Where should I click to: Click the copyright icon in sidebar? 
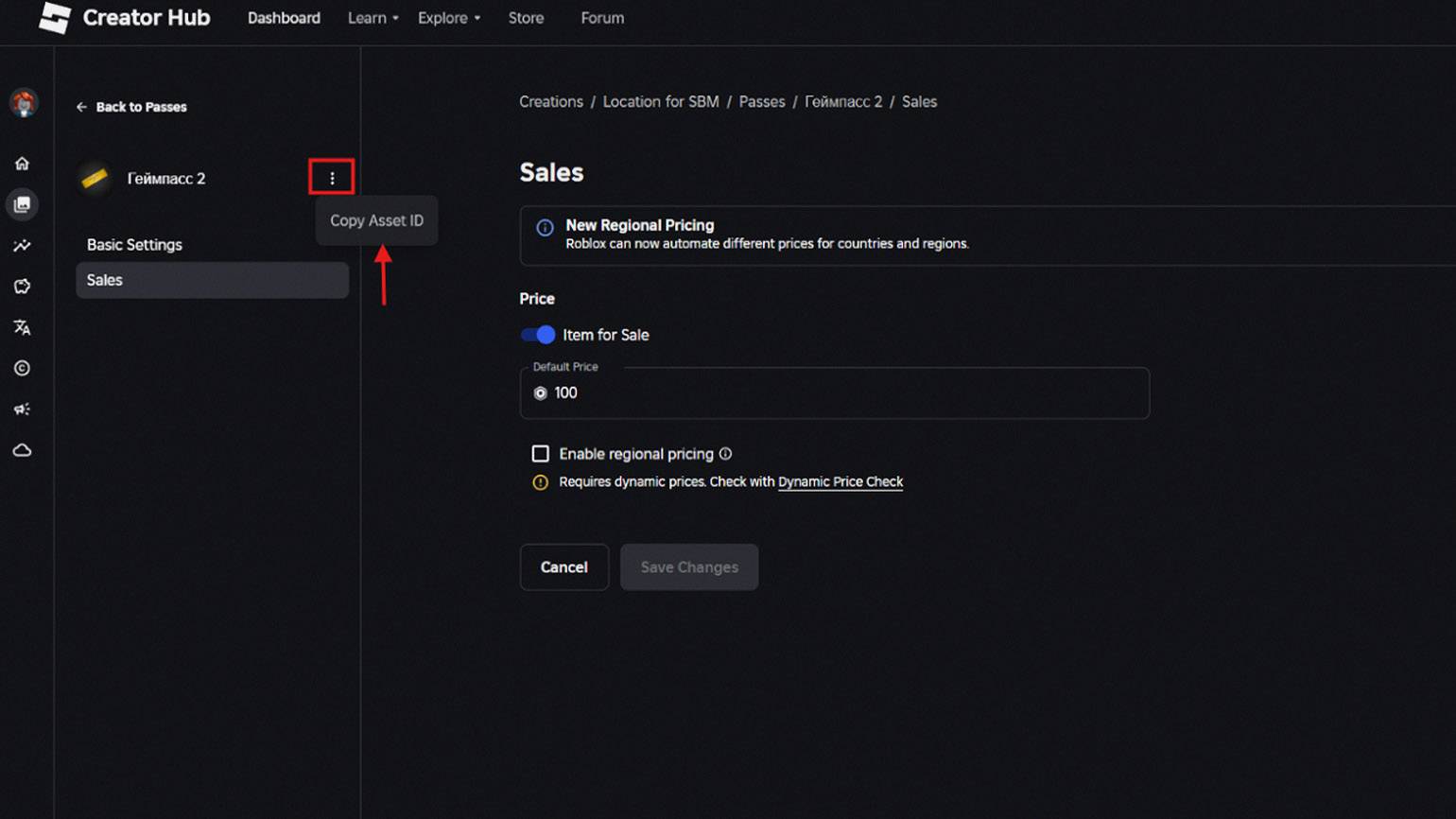point(22,368)
